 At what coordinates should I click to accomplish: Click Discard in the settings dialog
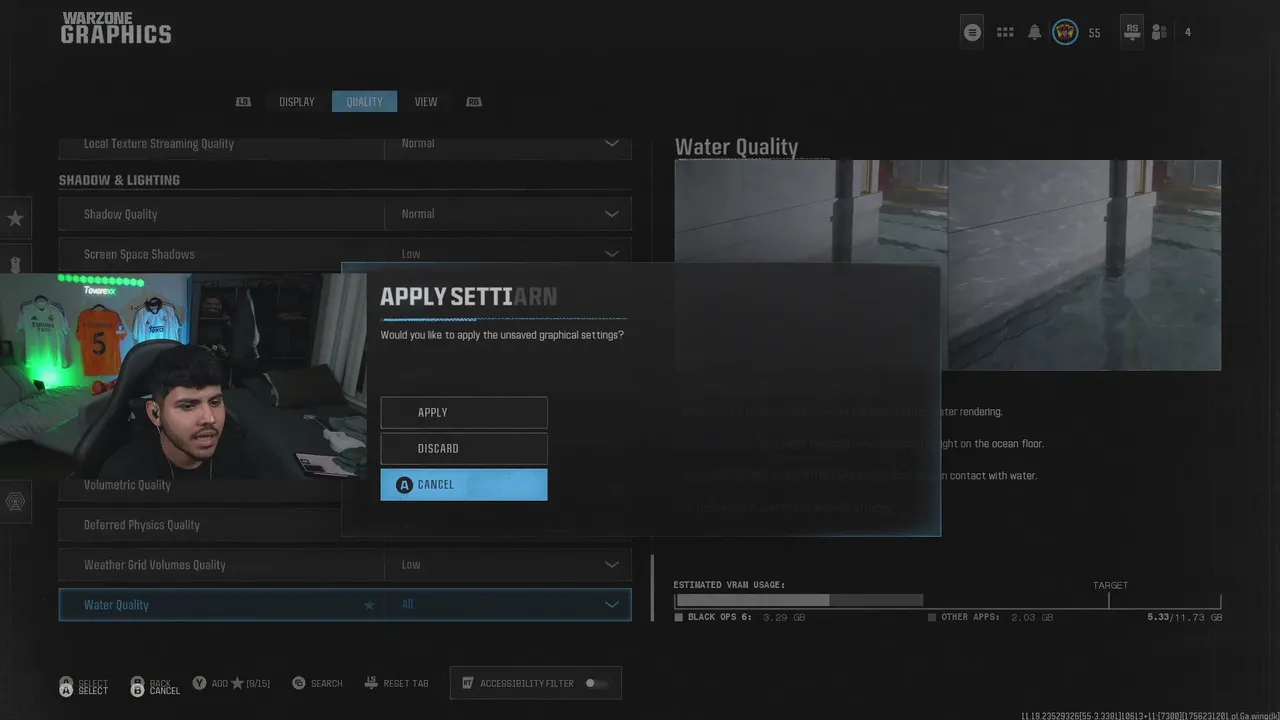(464, 448)
